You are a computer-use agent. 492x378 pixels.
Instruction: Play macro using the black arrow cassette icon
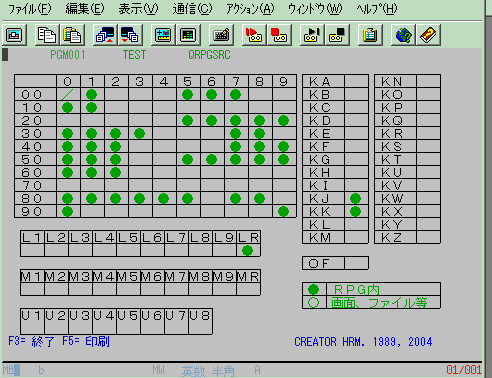click(x=312, y=35)
